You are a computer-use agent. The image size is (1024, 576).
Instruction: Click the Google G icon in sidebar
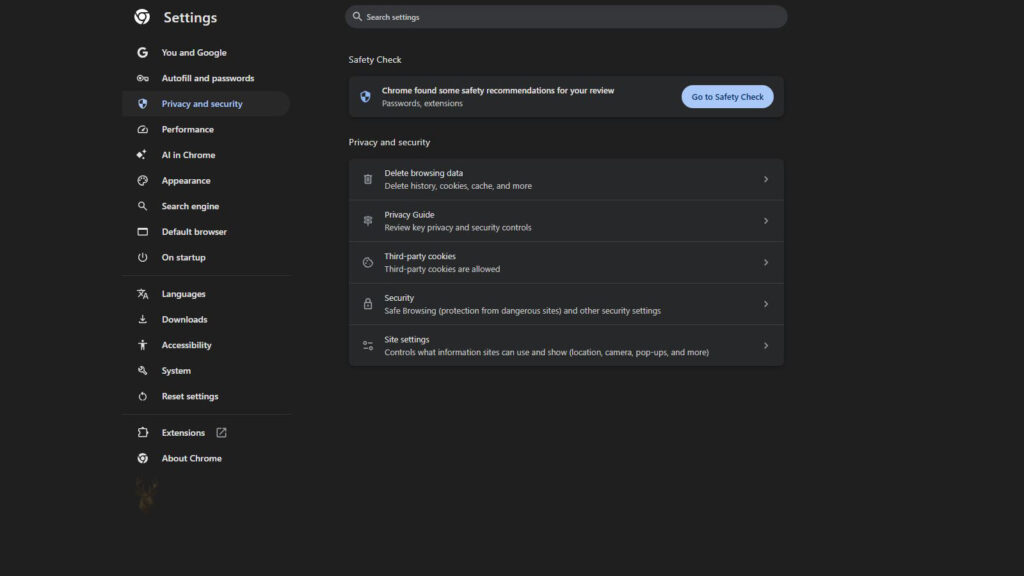click(142, 52)
